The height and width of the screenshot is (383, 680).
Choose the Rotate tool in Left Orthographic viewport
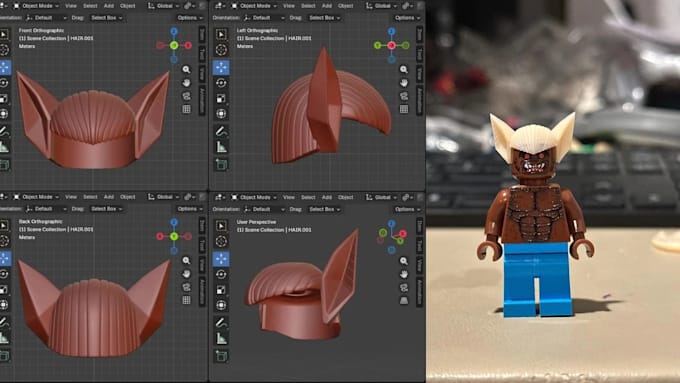click(221, 83)
